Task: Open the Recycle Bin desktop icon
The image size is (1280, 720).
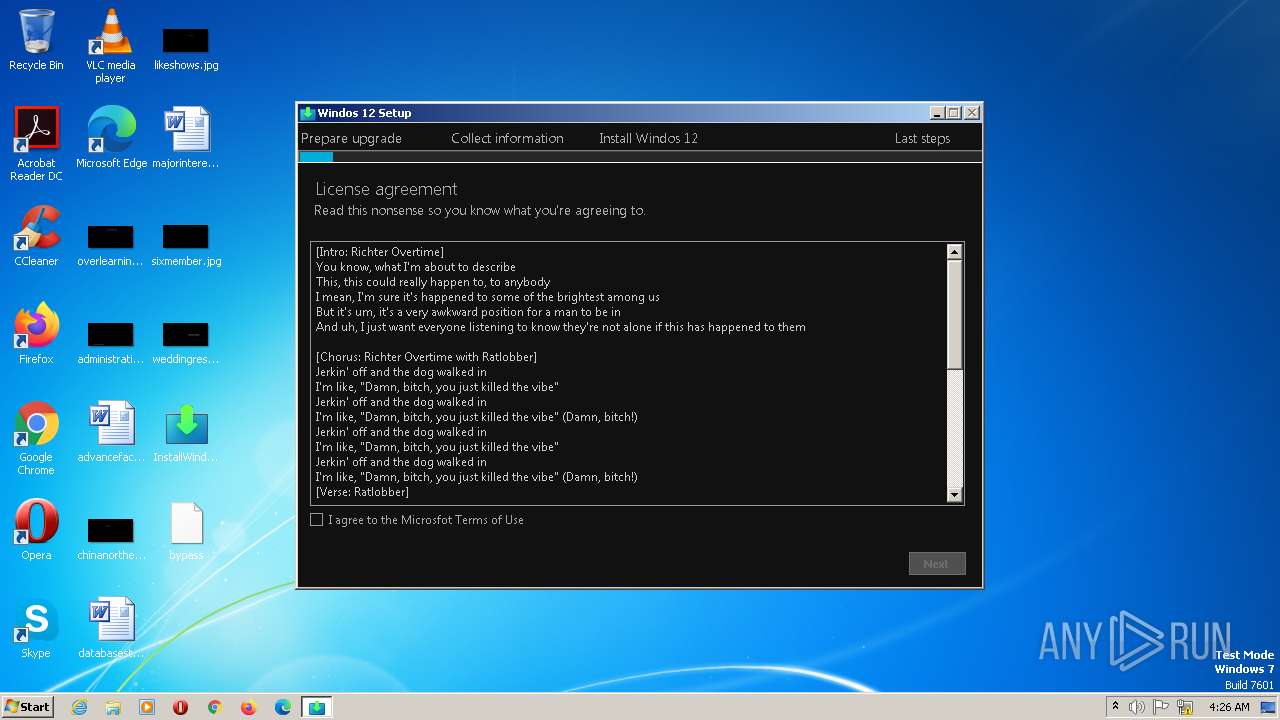Action: point(36,40)
